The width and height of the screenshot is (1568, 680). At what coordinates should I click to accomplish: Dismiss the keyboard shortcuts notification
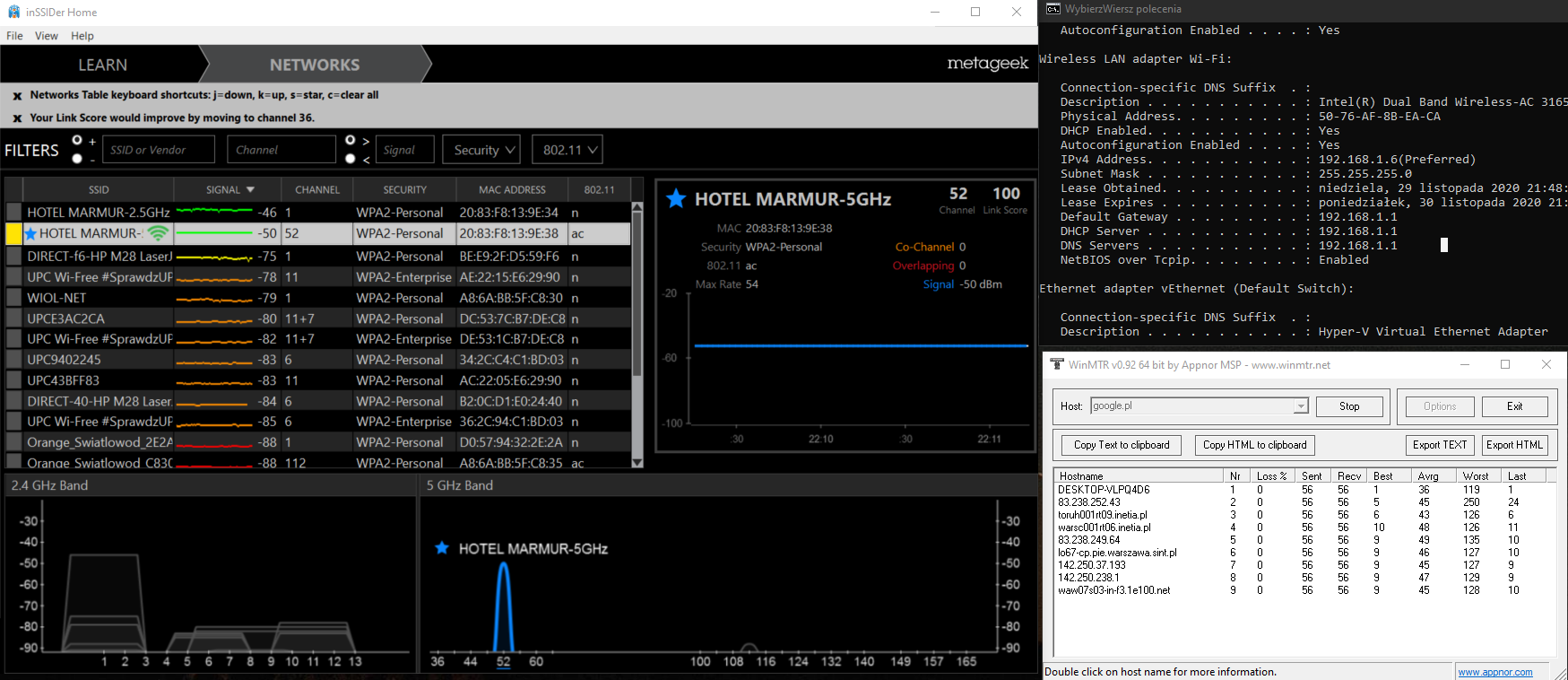pos(17,96)
